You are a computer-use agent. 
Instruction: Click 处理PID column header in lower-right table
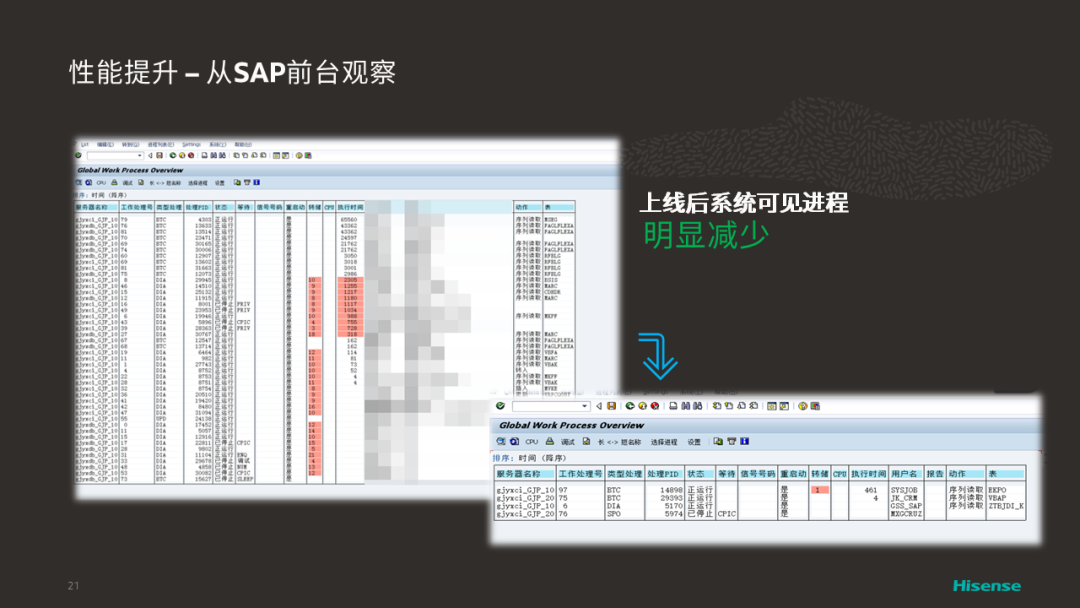pyautogui.click(x=664, y=474)
